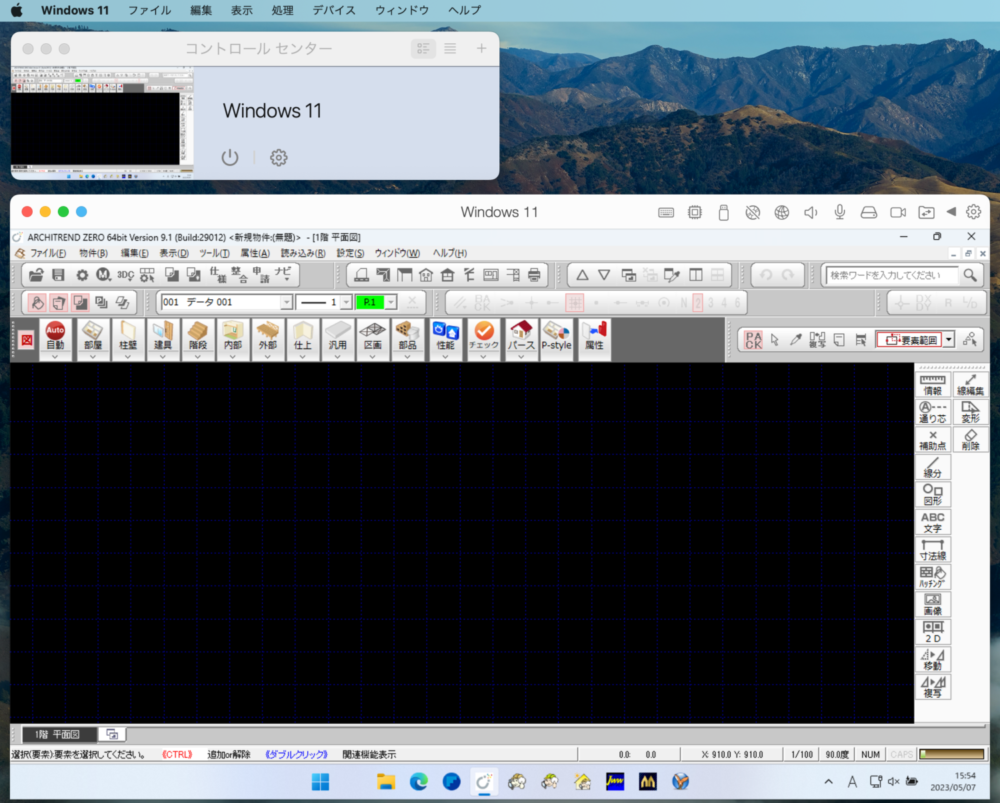This screenshot has width=1000, height=803.
Task: Expand the arrow under 自動
Action: click(x=55, y=357)
